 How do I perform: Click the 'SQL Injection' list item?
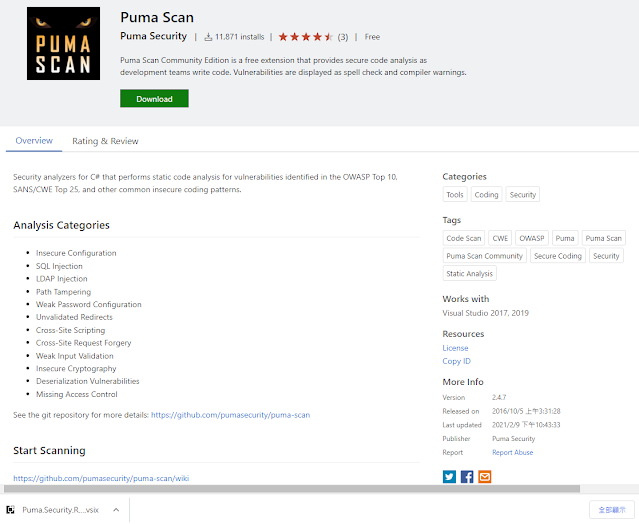pyautogui.click(x=59, y=266)
